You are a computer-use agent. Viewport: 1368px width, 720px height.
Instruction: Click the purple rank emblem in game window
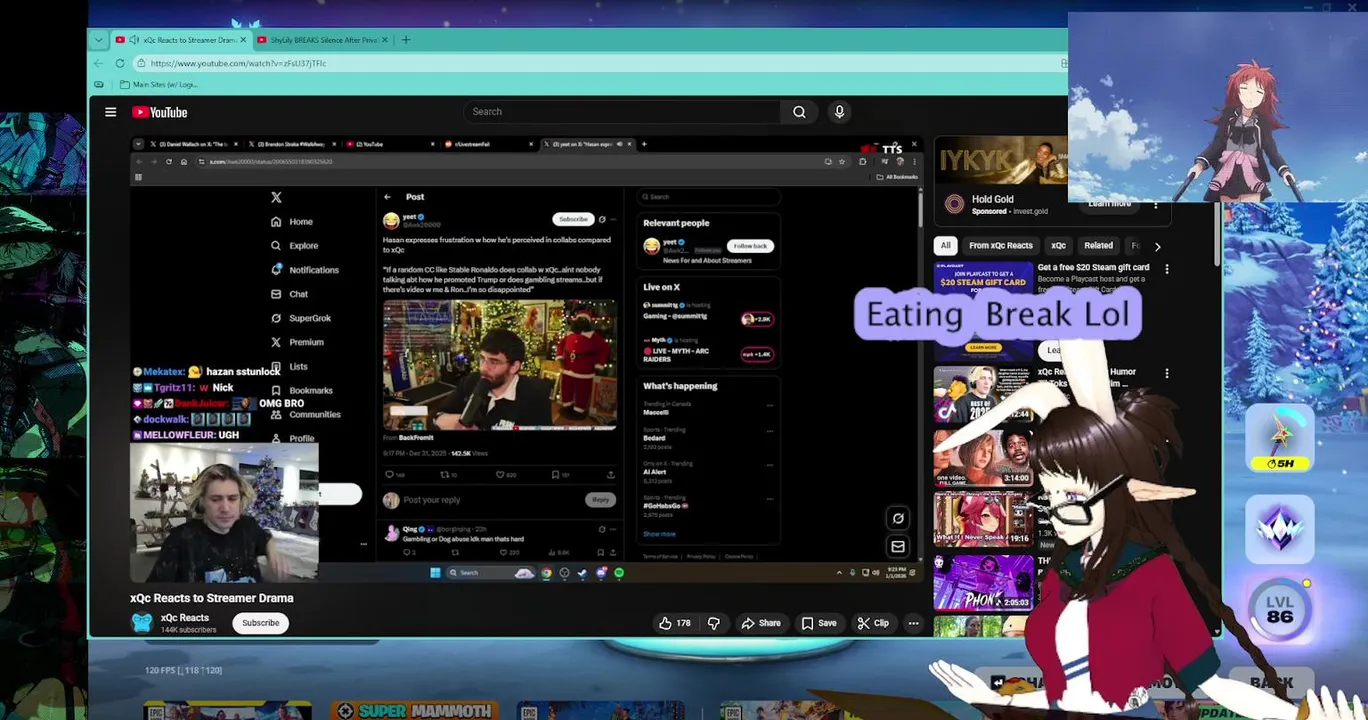pos(1280,527)
